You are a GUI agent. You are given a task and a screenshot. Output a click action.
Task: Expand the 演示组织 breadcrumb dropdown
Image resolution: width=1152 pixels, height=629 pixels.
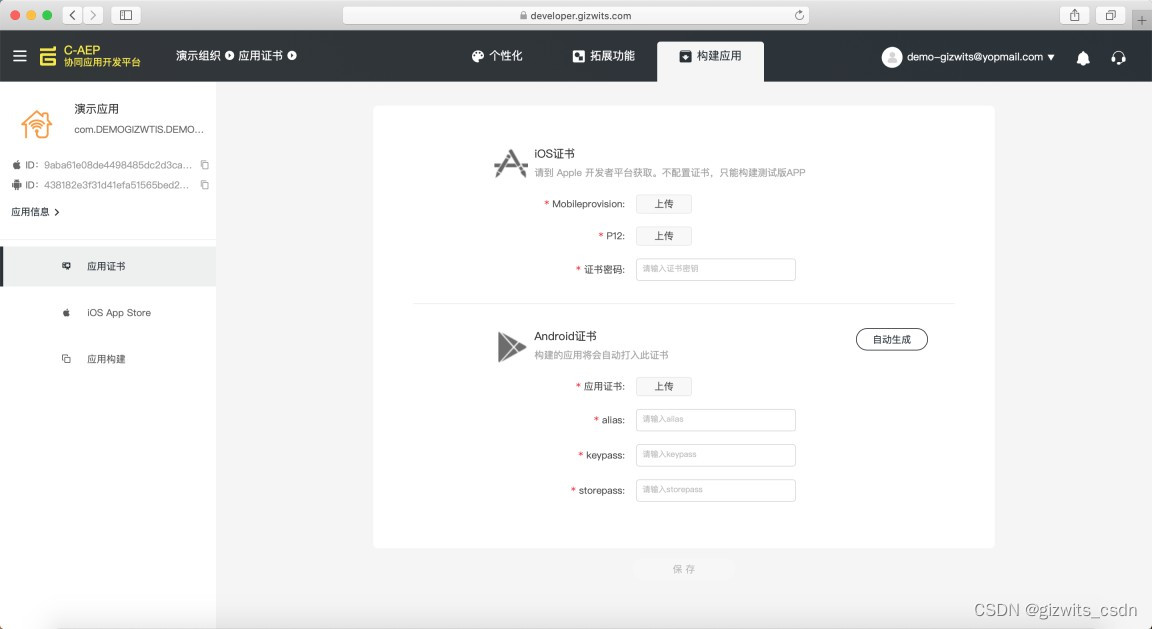coord(229,56)
